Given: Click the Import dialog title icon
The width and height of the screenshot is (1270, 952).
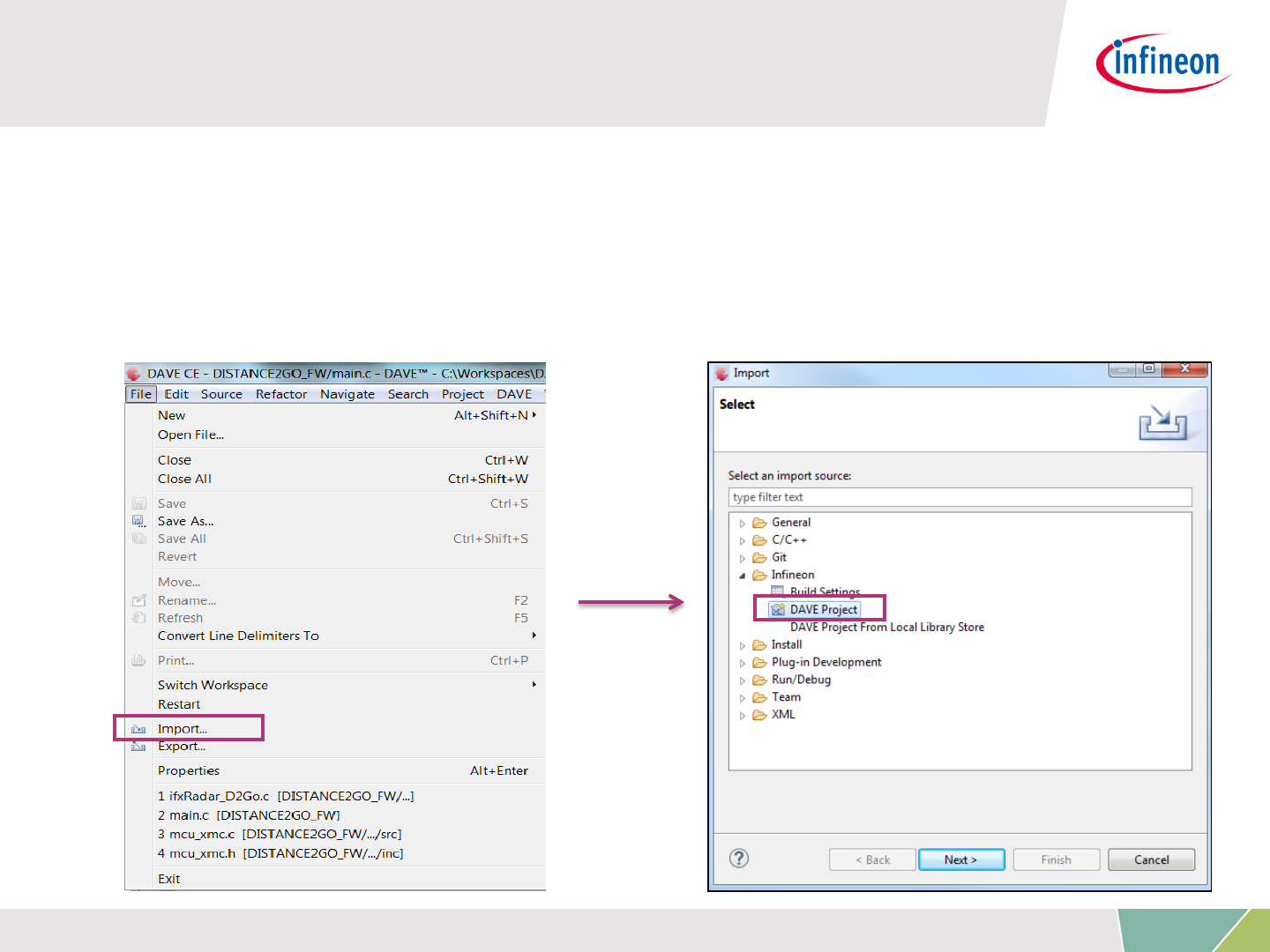Looking at the screenshot, I should tap(722, 374).
